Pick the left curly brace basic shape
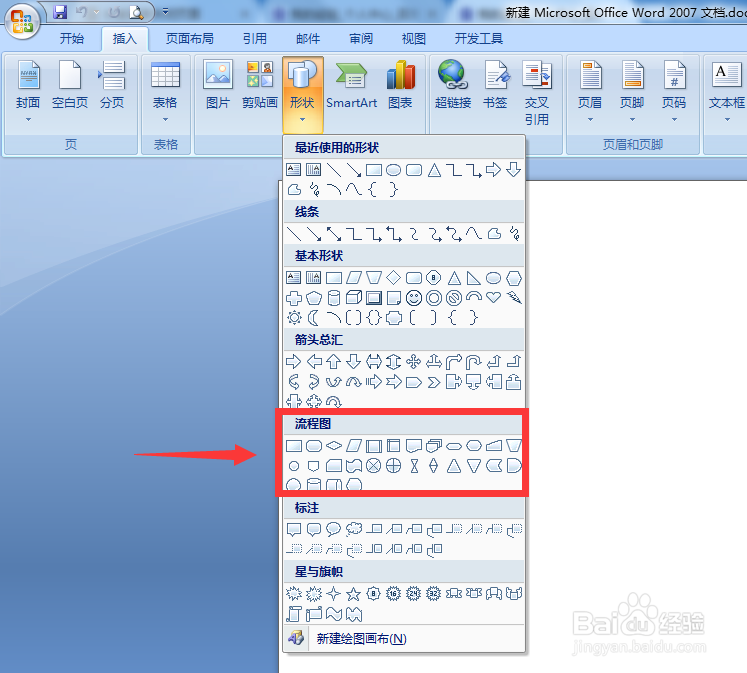 pos(453,318)
